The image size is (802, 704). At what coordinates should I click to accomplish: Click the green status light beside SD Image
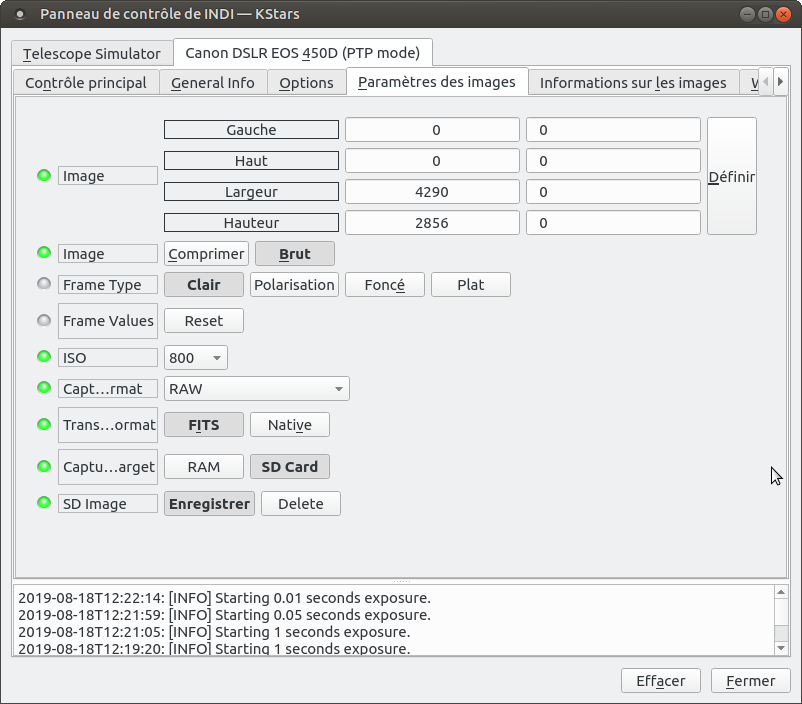coord(44,502)
